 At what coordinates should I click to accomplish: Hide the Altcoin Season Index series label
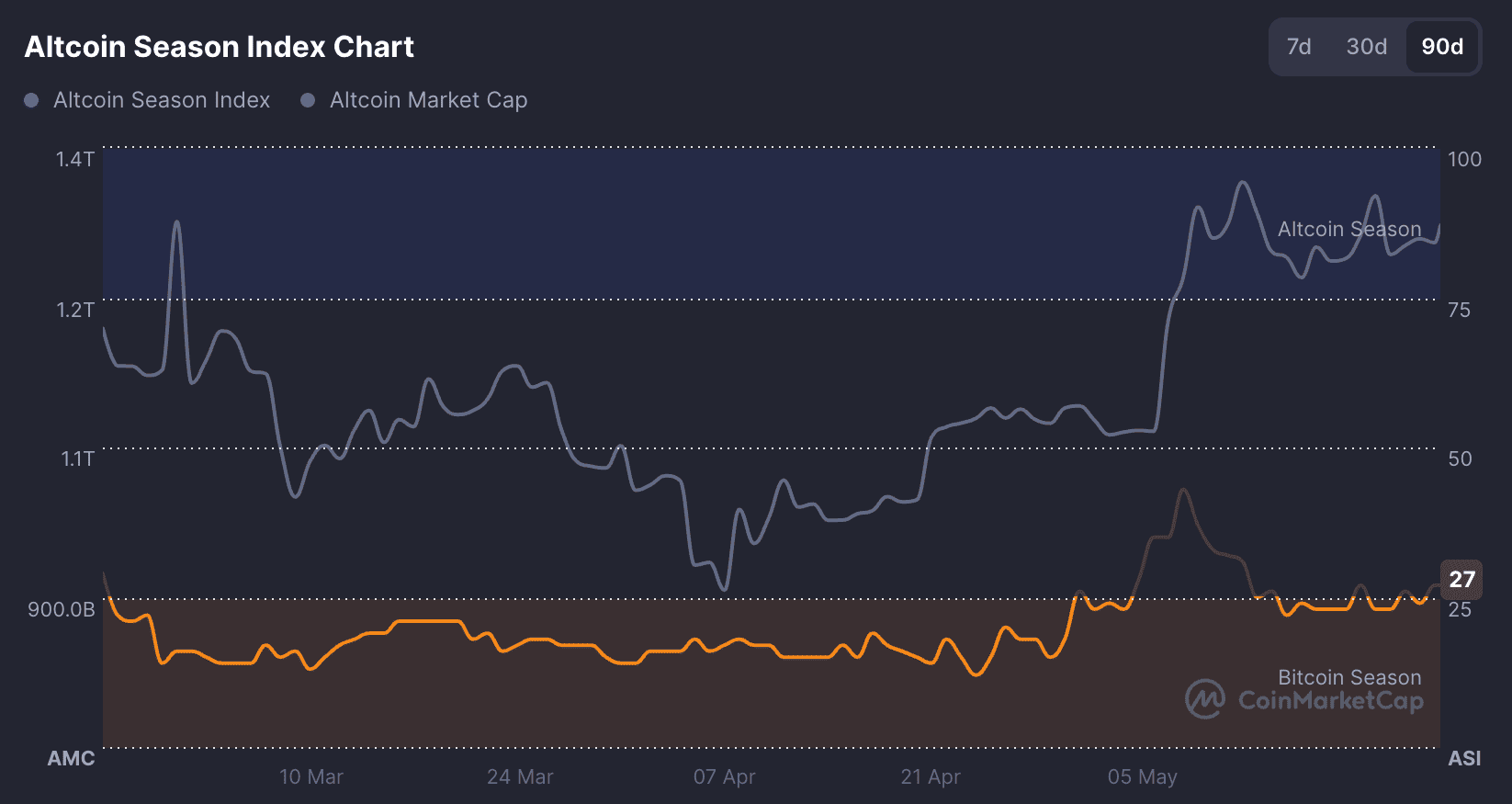coord(162,100)
